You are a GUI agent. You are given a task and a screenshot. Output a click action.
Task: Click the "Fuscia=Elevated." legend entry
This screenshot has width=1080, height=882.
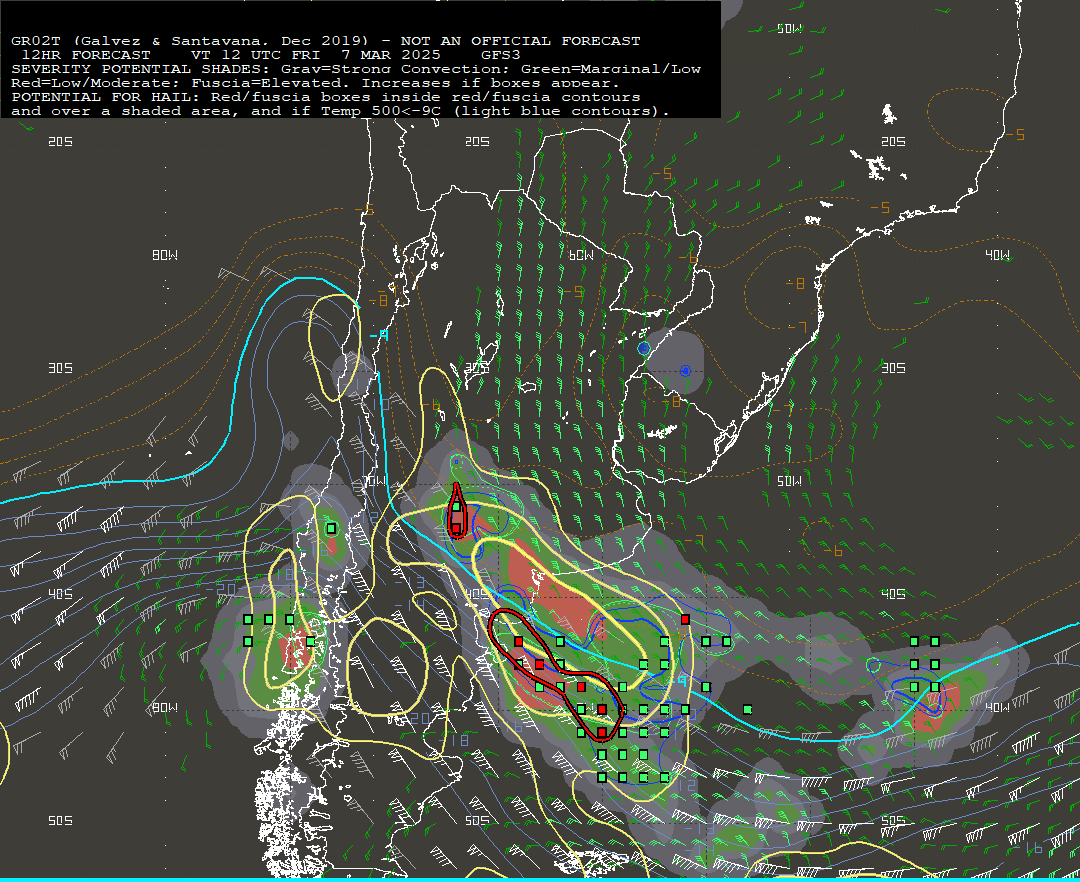(x=271, y=83)
